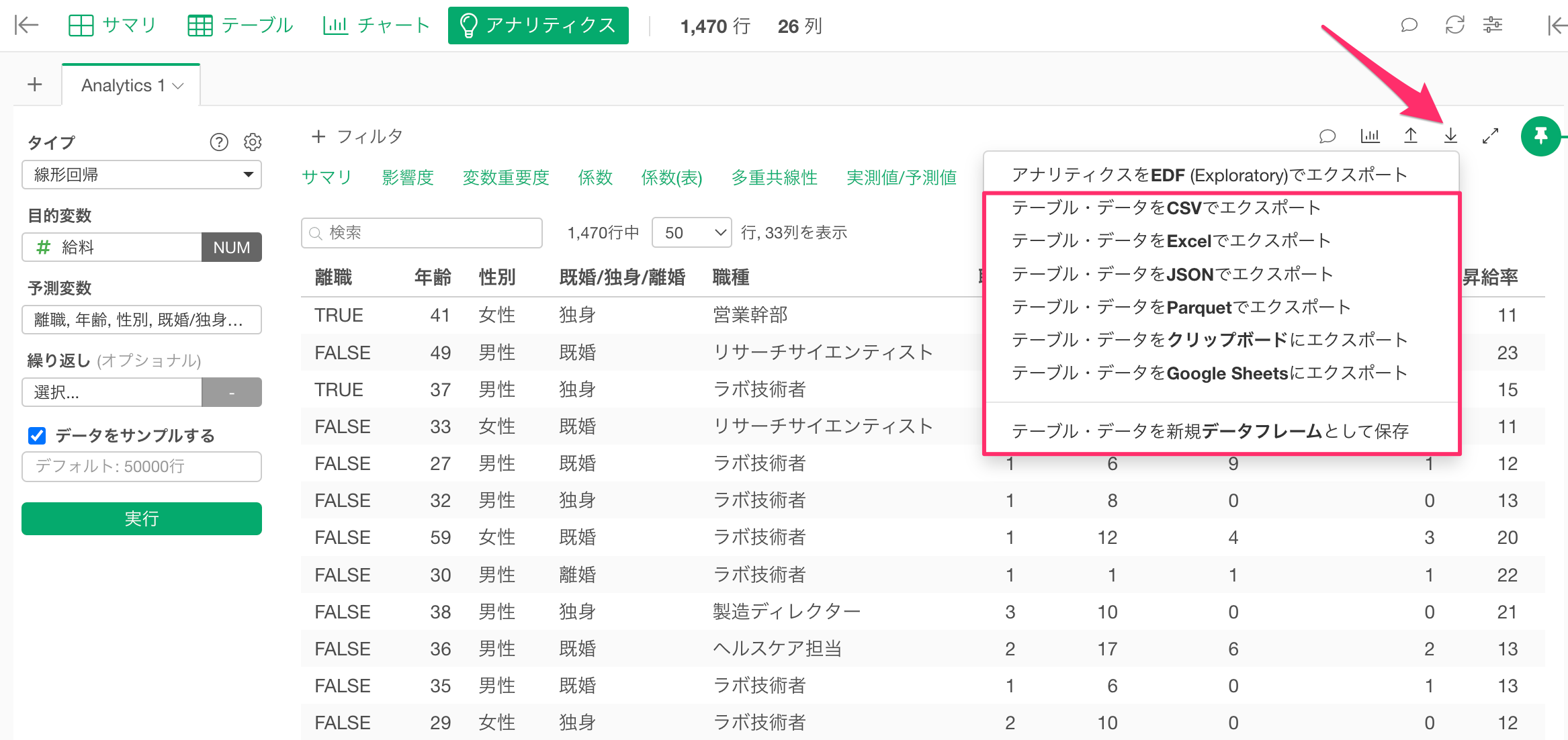Open the help question mark icon
This screenshot has height=740, width=1568.
tap(219, 142)
